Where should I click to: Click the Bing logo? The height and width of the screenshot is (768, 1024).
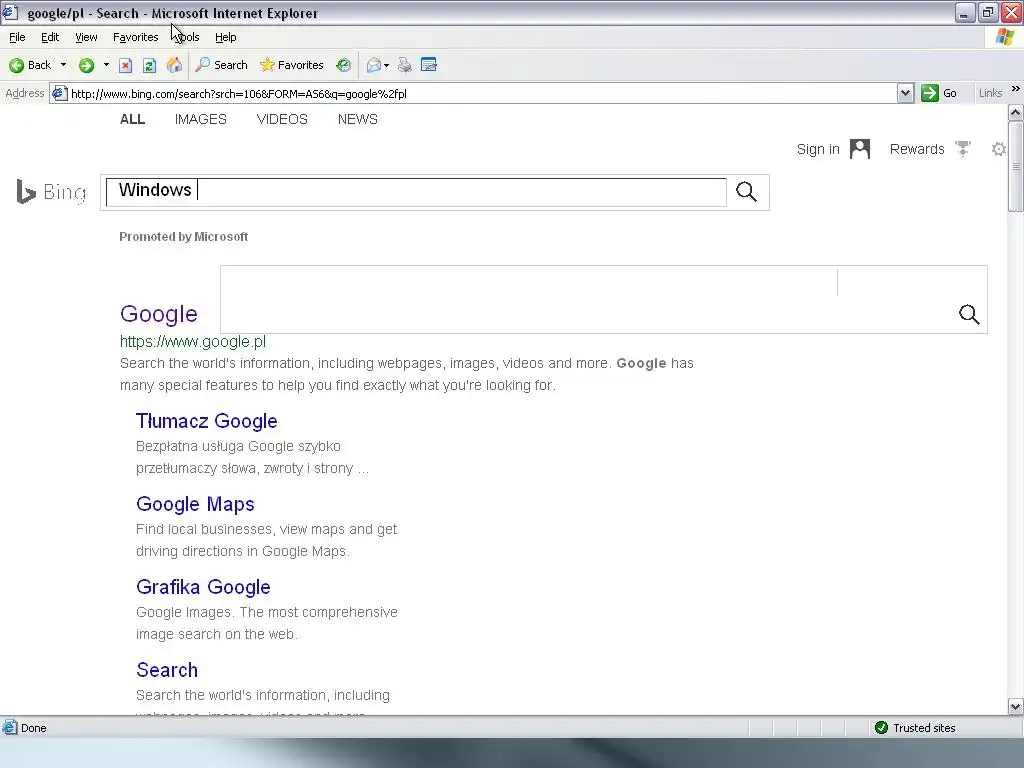(x=51, y=192)
